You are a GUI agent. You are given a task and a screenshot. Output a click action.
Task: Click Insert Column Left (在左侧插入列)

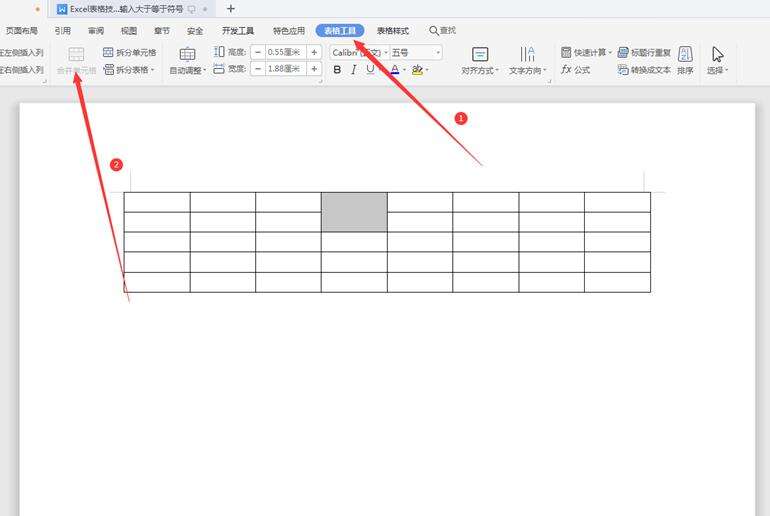[22, 52]
